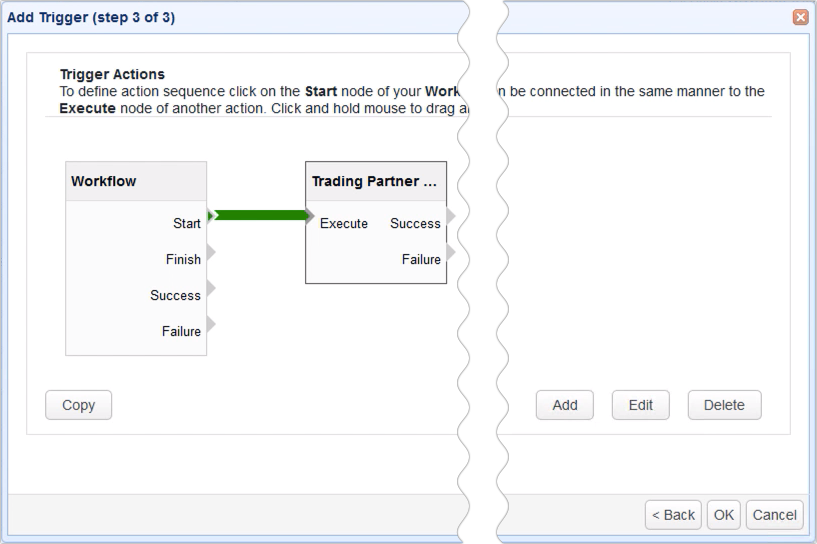This screenshot has height=544, width=817.
Task: Add a new trigger action
Action: (x=565, y=405)
